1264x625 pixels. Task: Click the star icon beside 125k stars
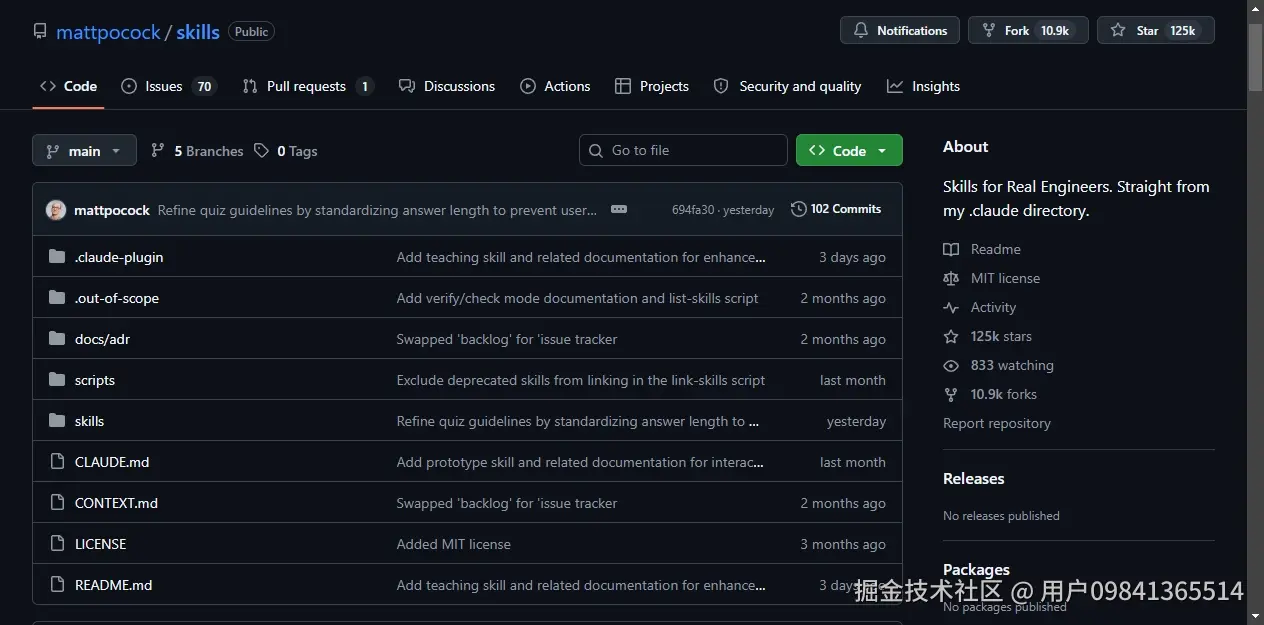tap(951, 336)
